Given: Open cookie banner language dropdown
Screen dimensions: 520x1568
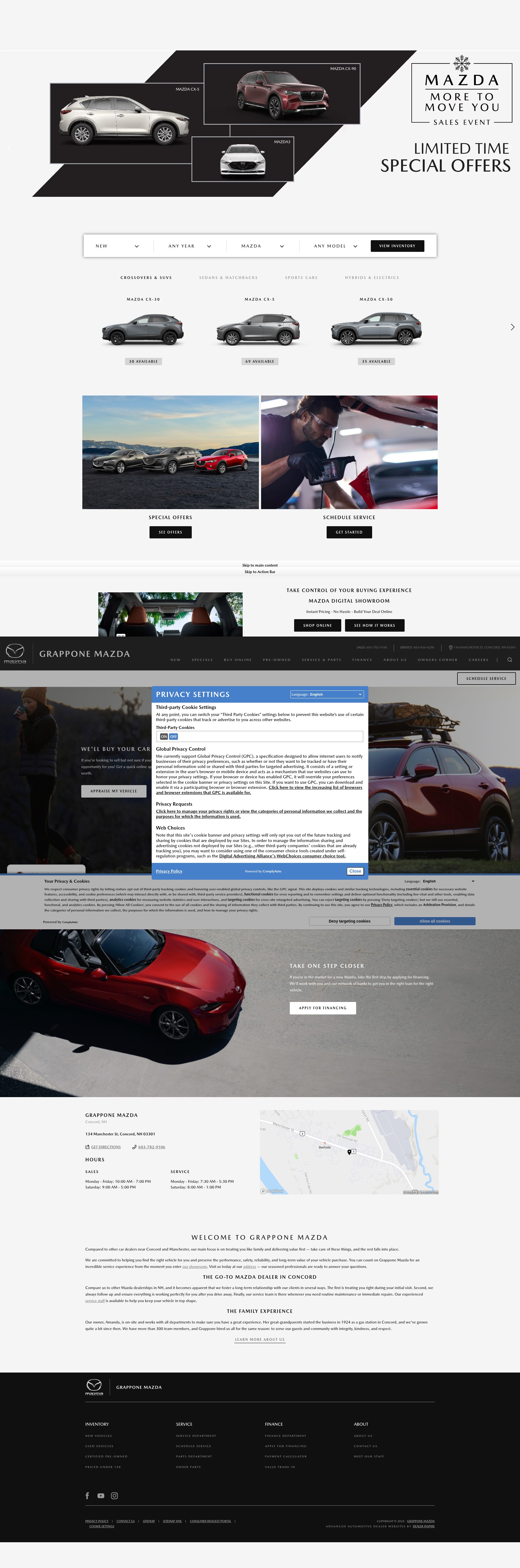Looking at the screenshot, I should [x=449, y=881].
